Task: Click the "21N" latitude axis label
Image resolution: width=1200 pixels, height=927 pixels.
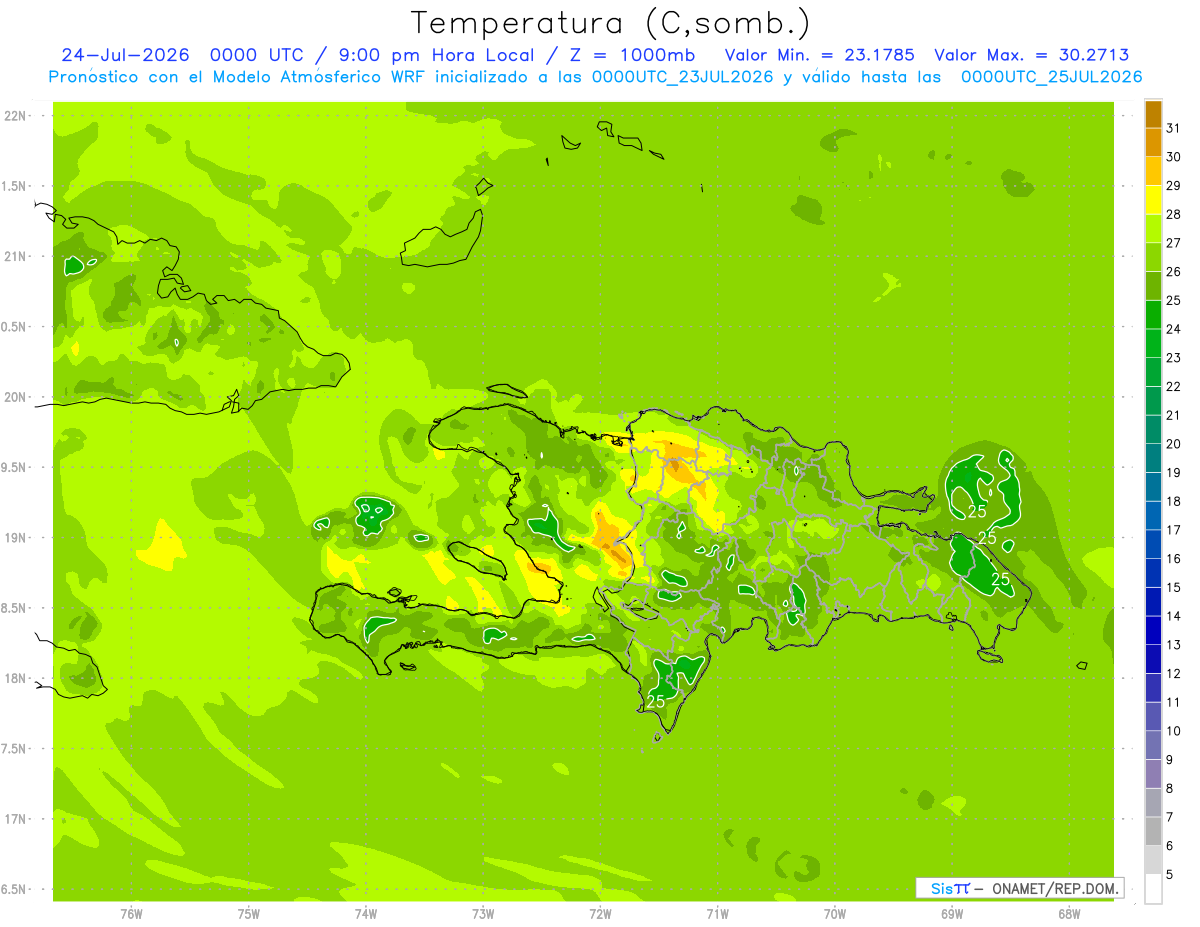Action: (17, 256)
